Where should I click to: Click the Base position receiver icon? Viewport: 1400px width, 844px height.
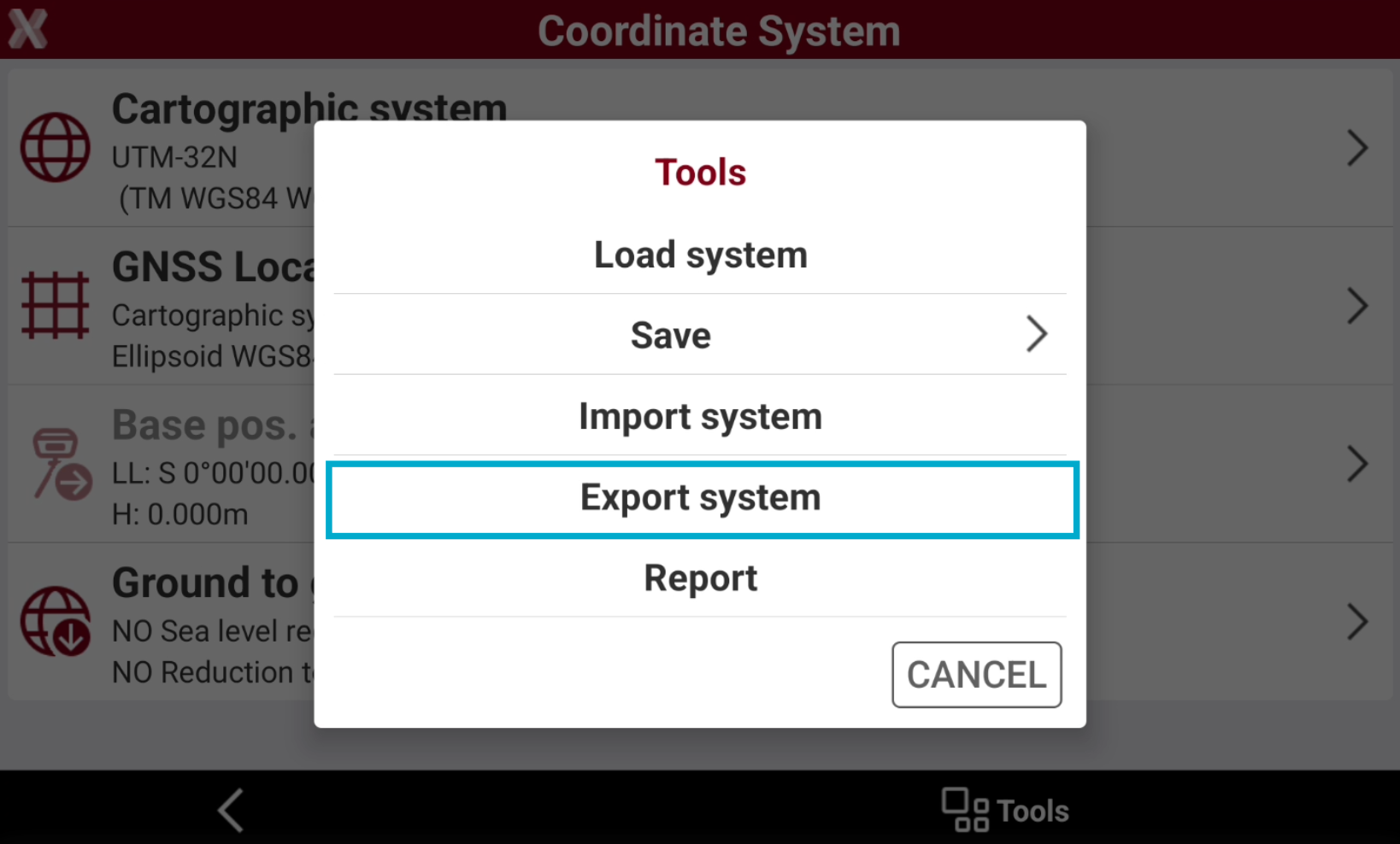click(62, 464)
